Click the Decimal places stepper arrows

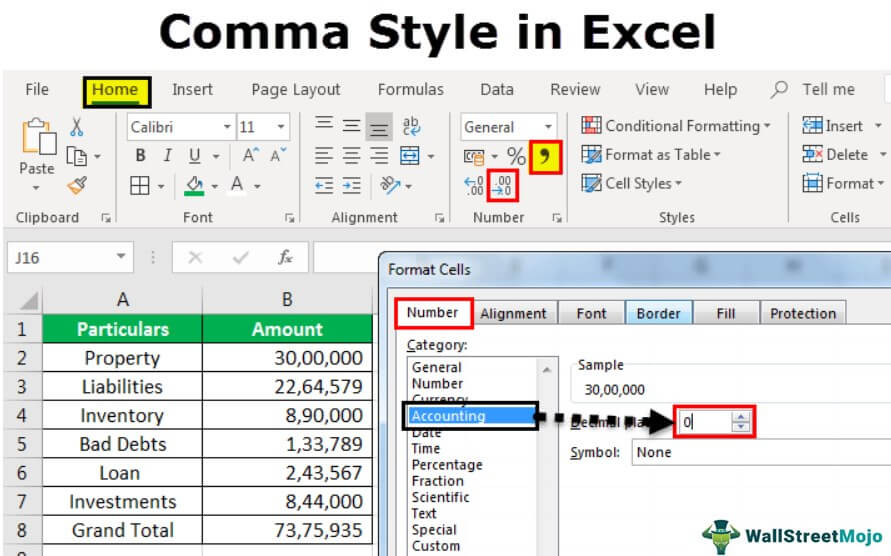tap(740, 422)
